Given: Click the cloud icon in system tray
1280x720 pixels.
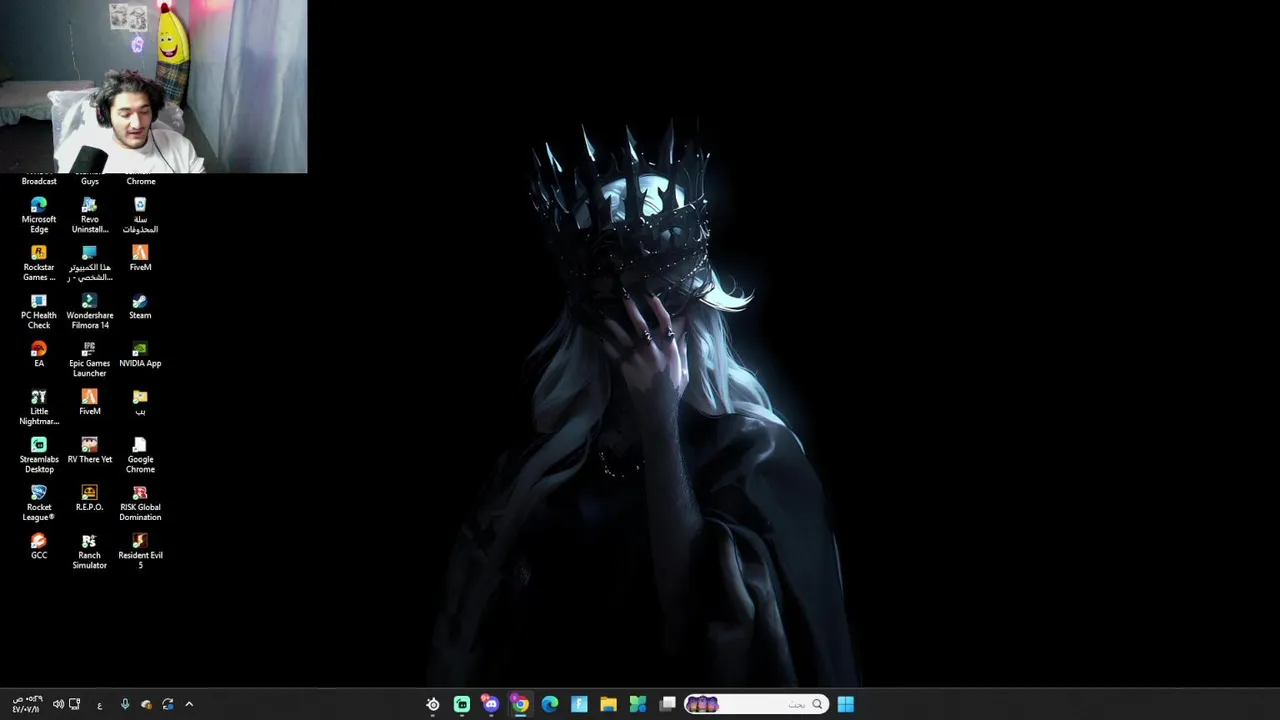Looking at the screenshot, I should [x=147, y=704].
